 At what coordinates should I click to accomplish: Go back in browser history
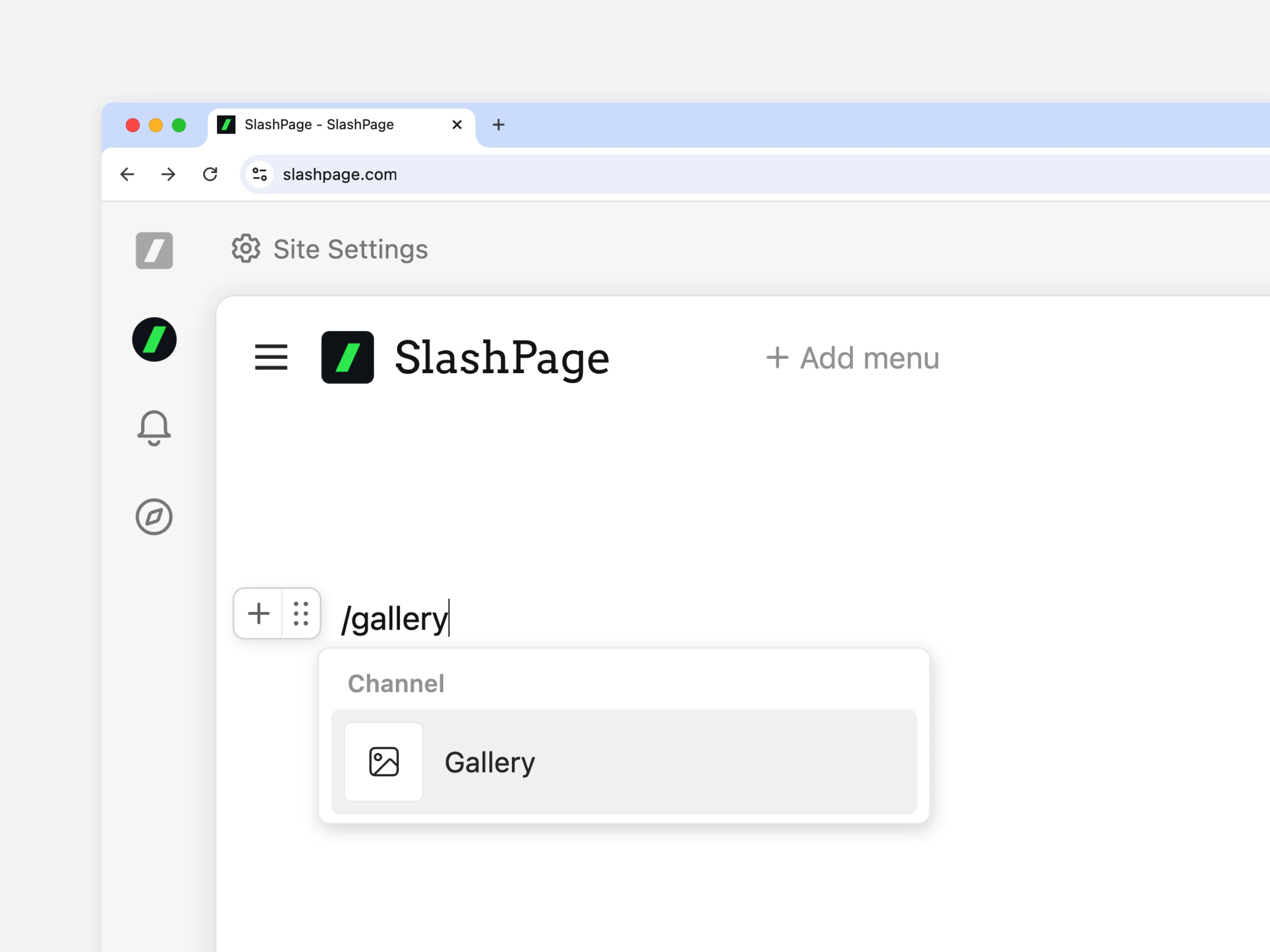click(127, 174)
